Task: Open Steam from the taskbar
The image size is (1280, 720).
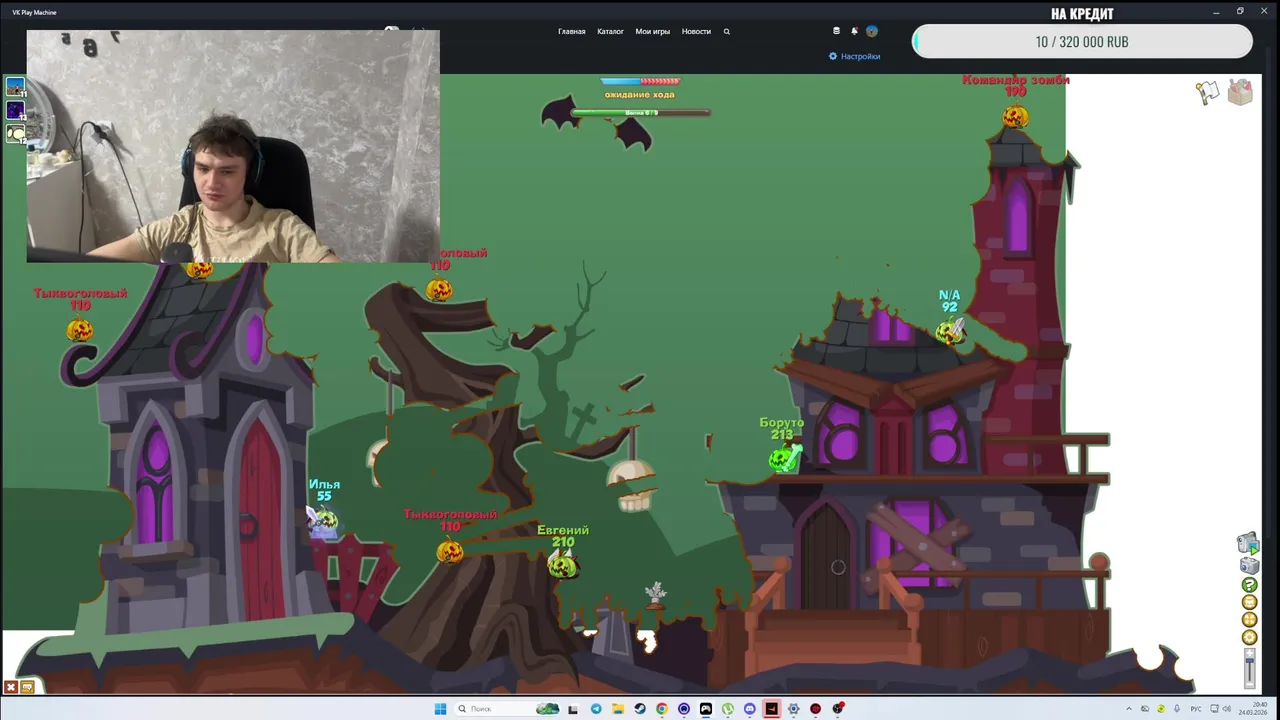Action: 640,709
